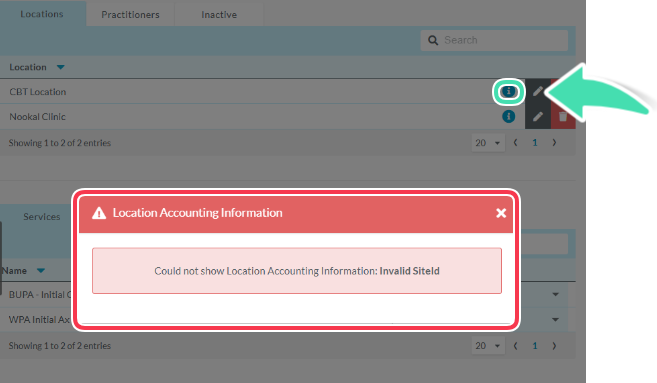Open info icon for CBT Location

(508, 91)
